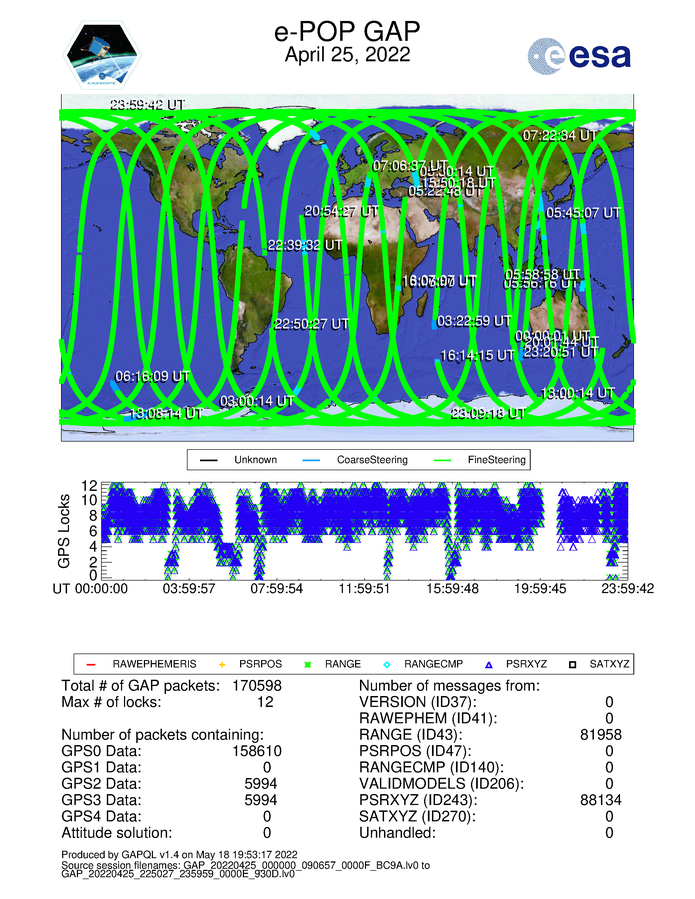Click the black SATXYZ square marker

click(x=577, y=663)
